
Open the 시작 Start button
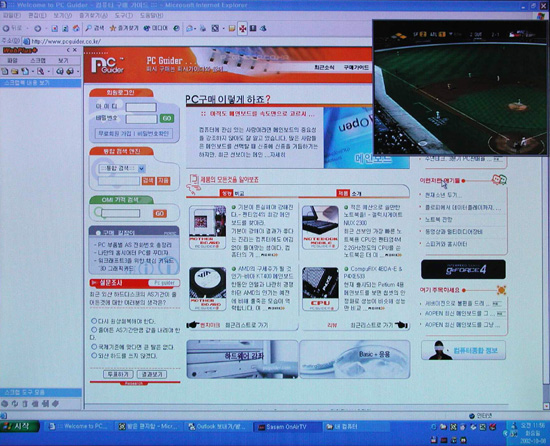point(20,427)
